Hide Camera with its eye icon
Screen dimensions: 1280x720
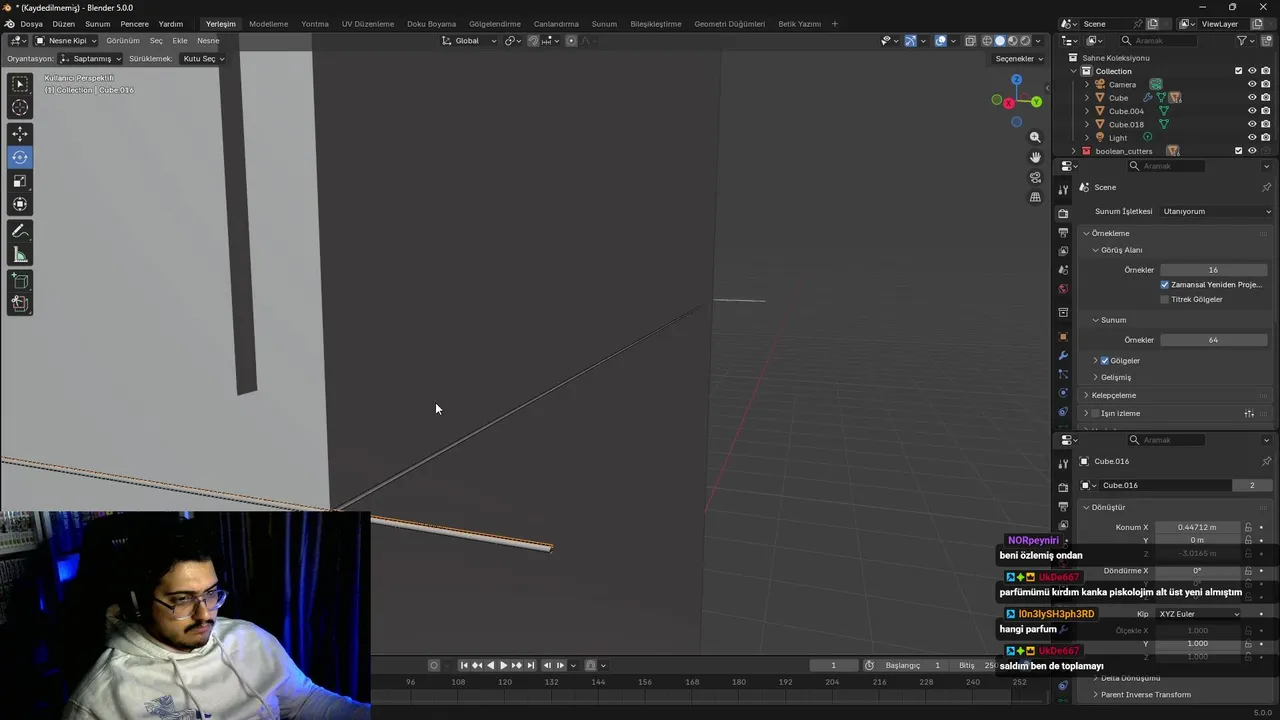click(x=1252, y=84)
